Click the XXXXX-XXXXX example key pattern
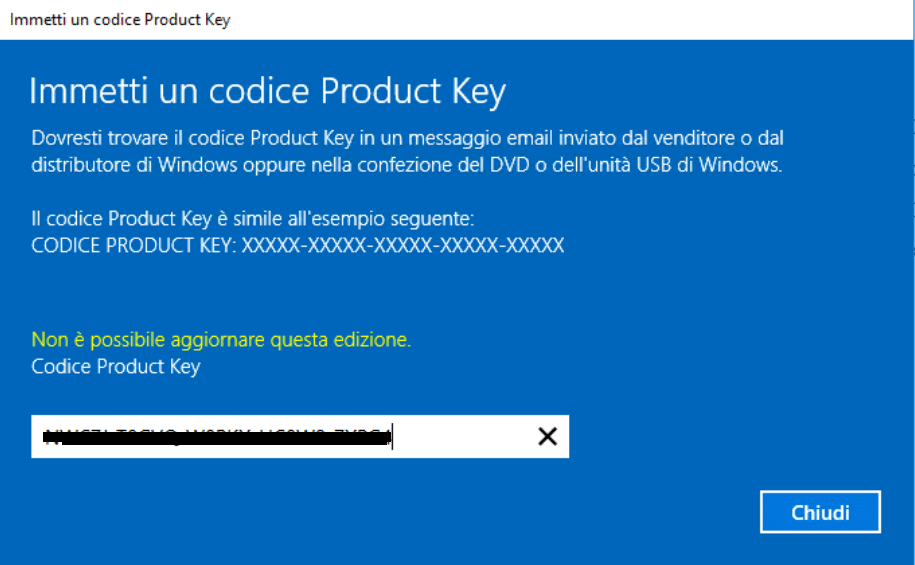 point(403,245)
